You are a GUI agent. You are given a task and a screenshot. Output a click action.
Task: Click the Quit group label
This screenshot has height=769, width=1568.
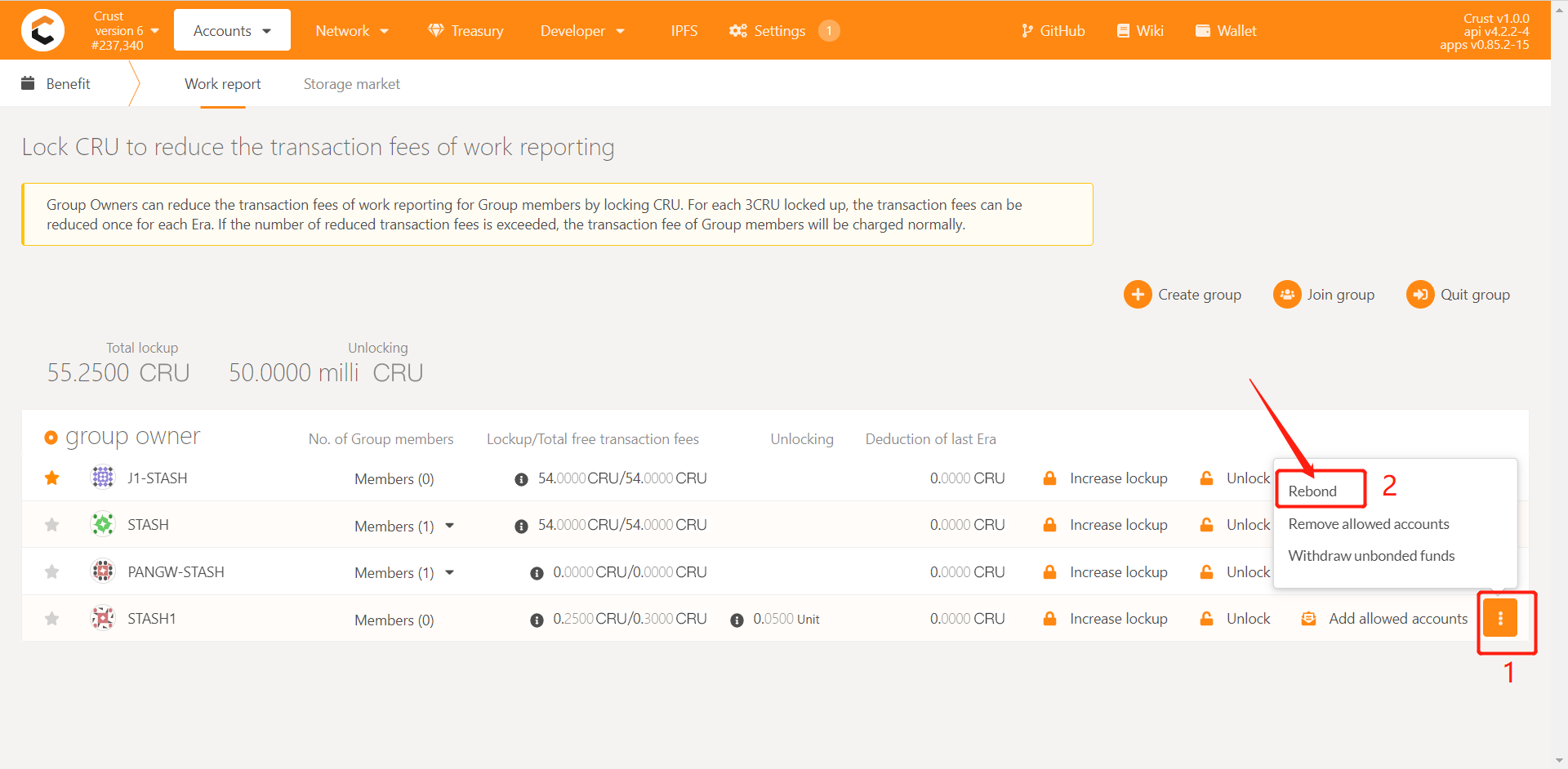click(1475, 295)
